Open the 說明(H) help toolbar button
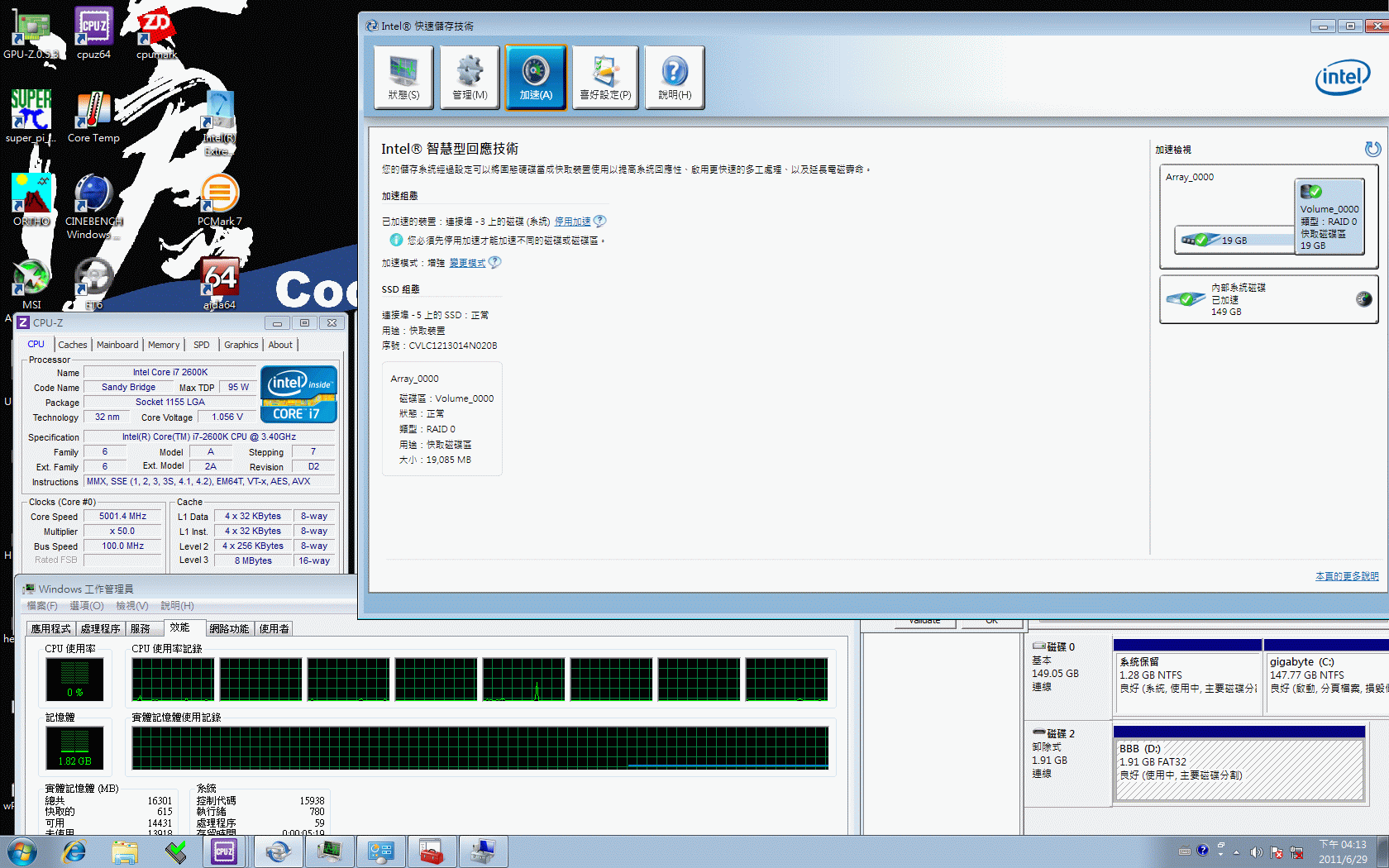This screenshot has height=868, width=1389. click(x=675, y=78)
